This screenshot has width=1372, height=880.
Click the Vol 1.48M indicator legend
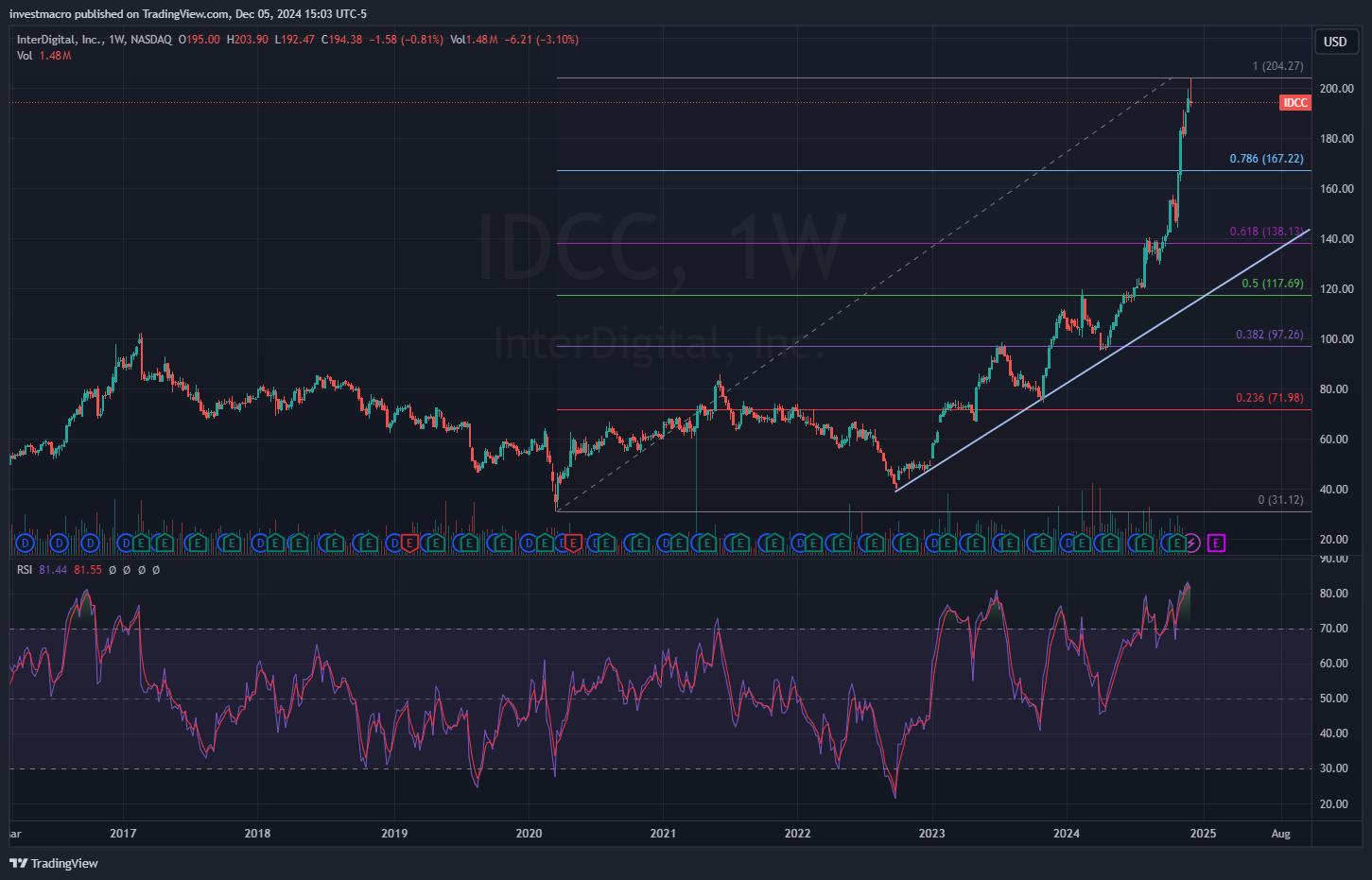[x=44, y=56]
